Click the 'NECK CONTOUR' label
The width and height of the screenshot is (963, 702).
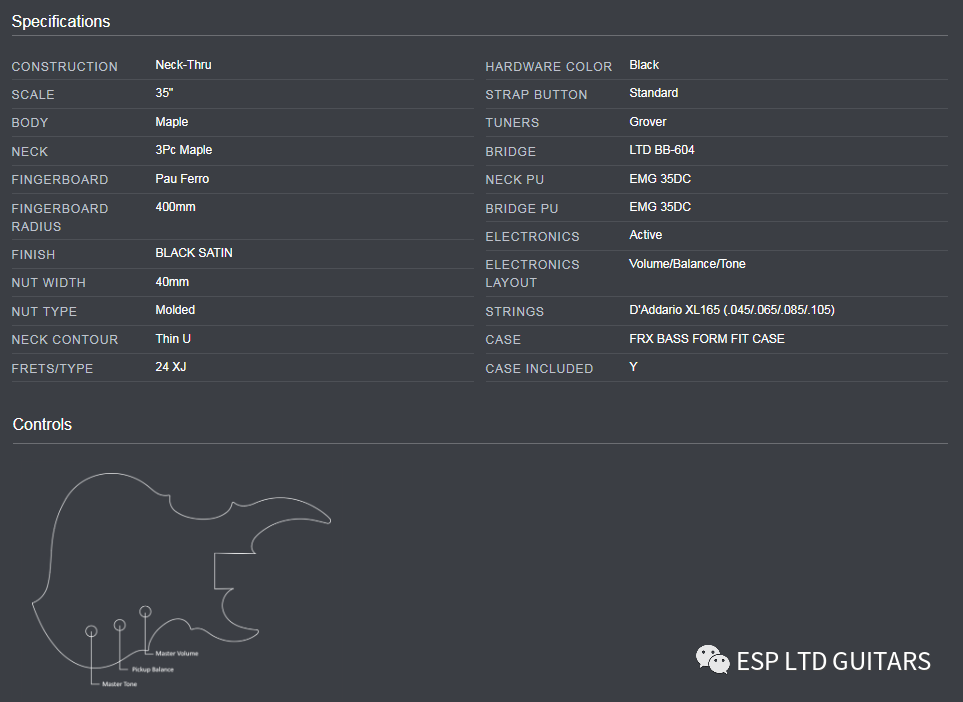click(x=64, y=340)
